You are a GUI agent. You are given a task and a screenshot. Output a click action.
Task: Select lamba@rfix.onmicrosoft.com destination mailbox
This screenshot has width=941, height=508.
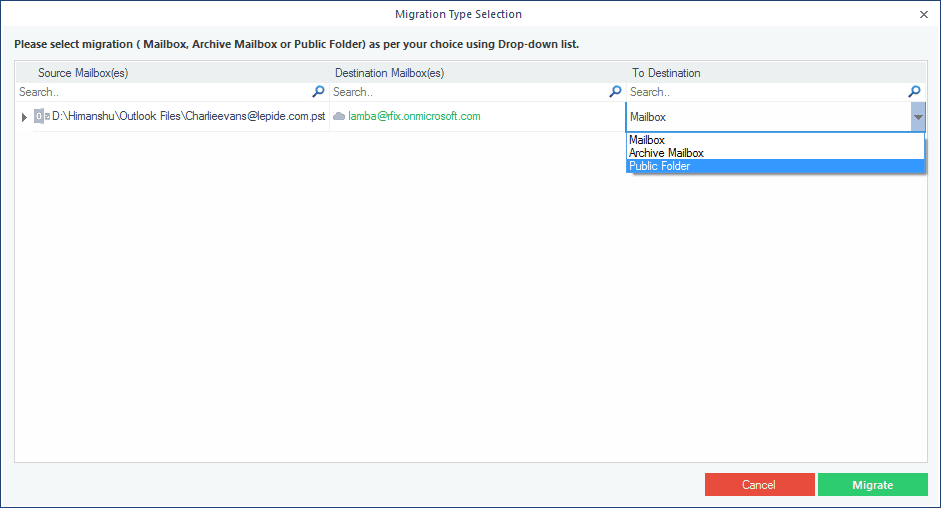click(414, 116)
